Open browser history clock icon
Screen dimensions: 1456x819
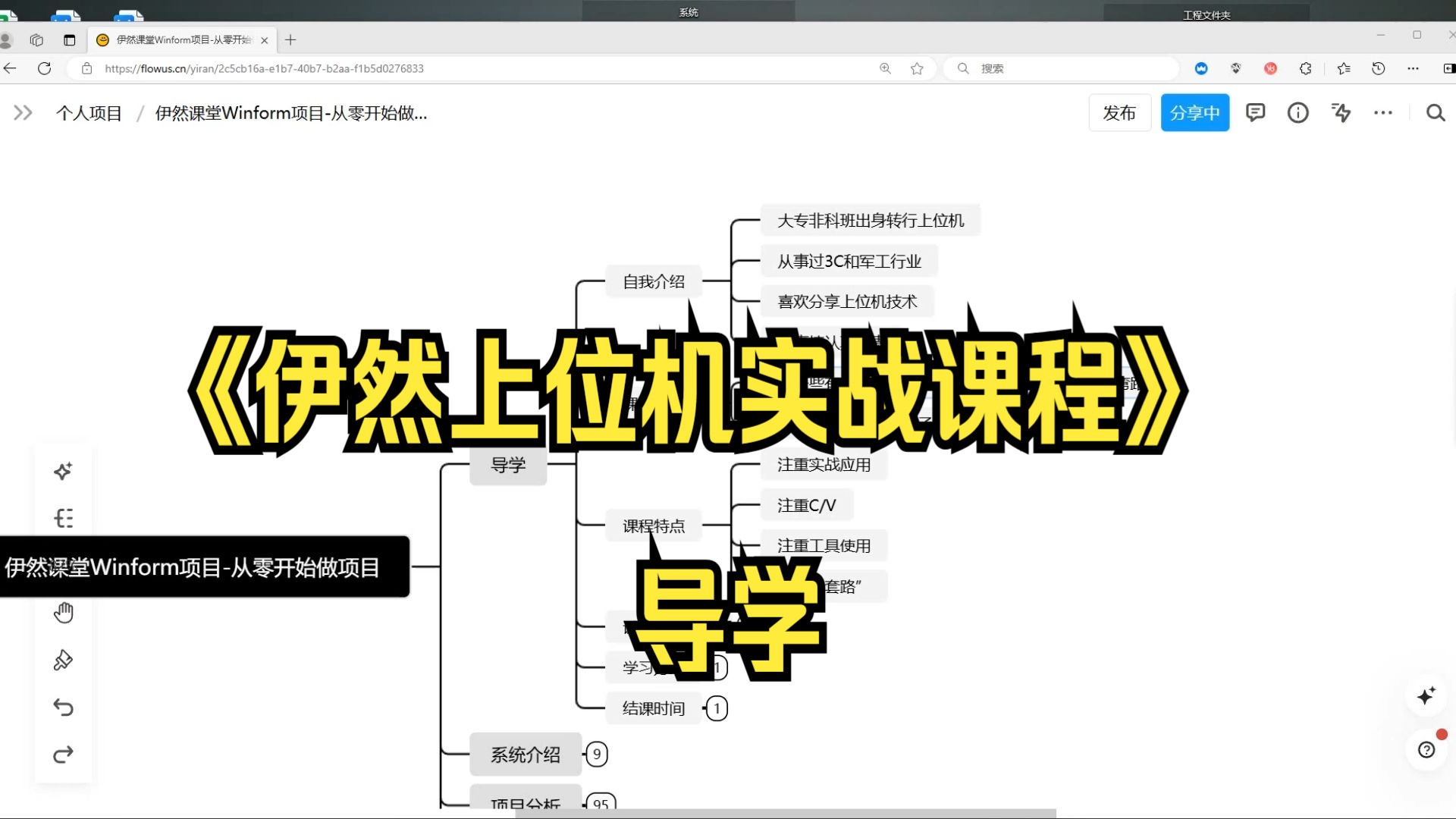(x=1379, y=68)
